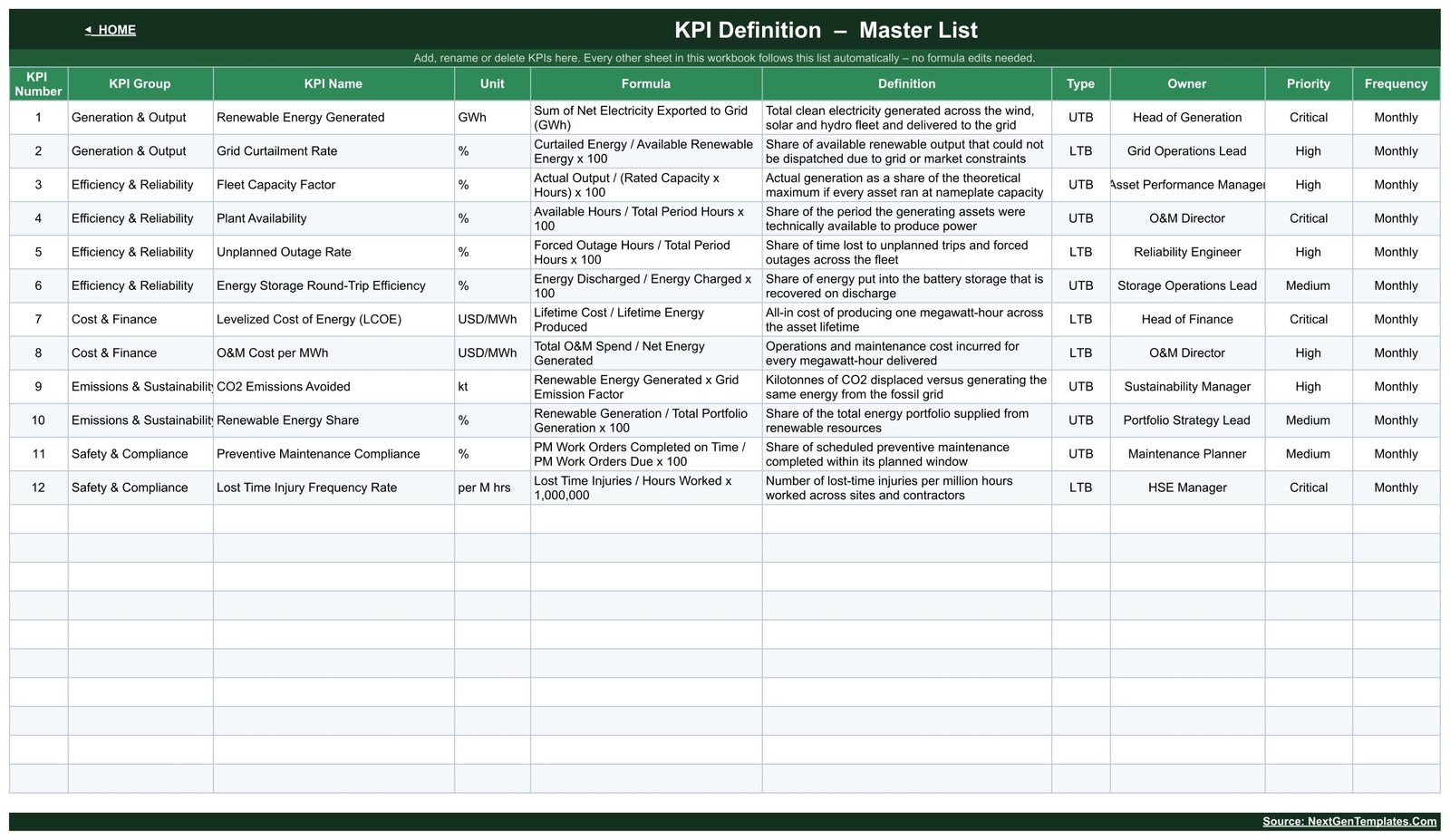Click 'Levelized Cost of Energy (LCOE)' cell
The image size is (1450, 840).
[x=333, y=319]
